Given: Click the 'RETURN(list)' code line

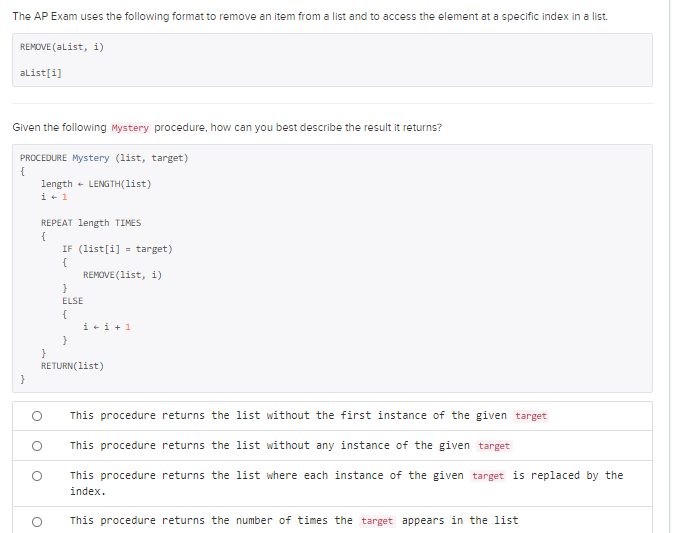Looking at the screenshot, I should pos(72,366).
